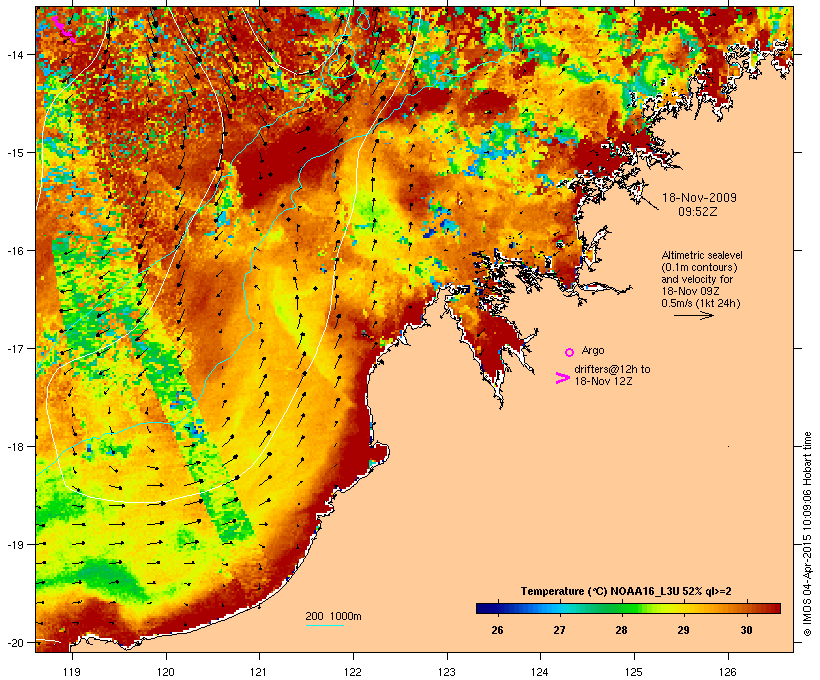The image size is (820, 680).
Task: Click the magenta drifter track near 119°E
Action: (64, 29)
